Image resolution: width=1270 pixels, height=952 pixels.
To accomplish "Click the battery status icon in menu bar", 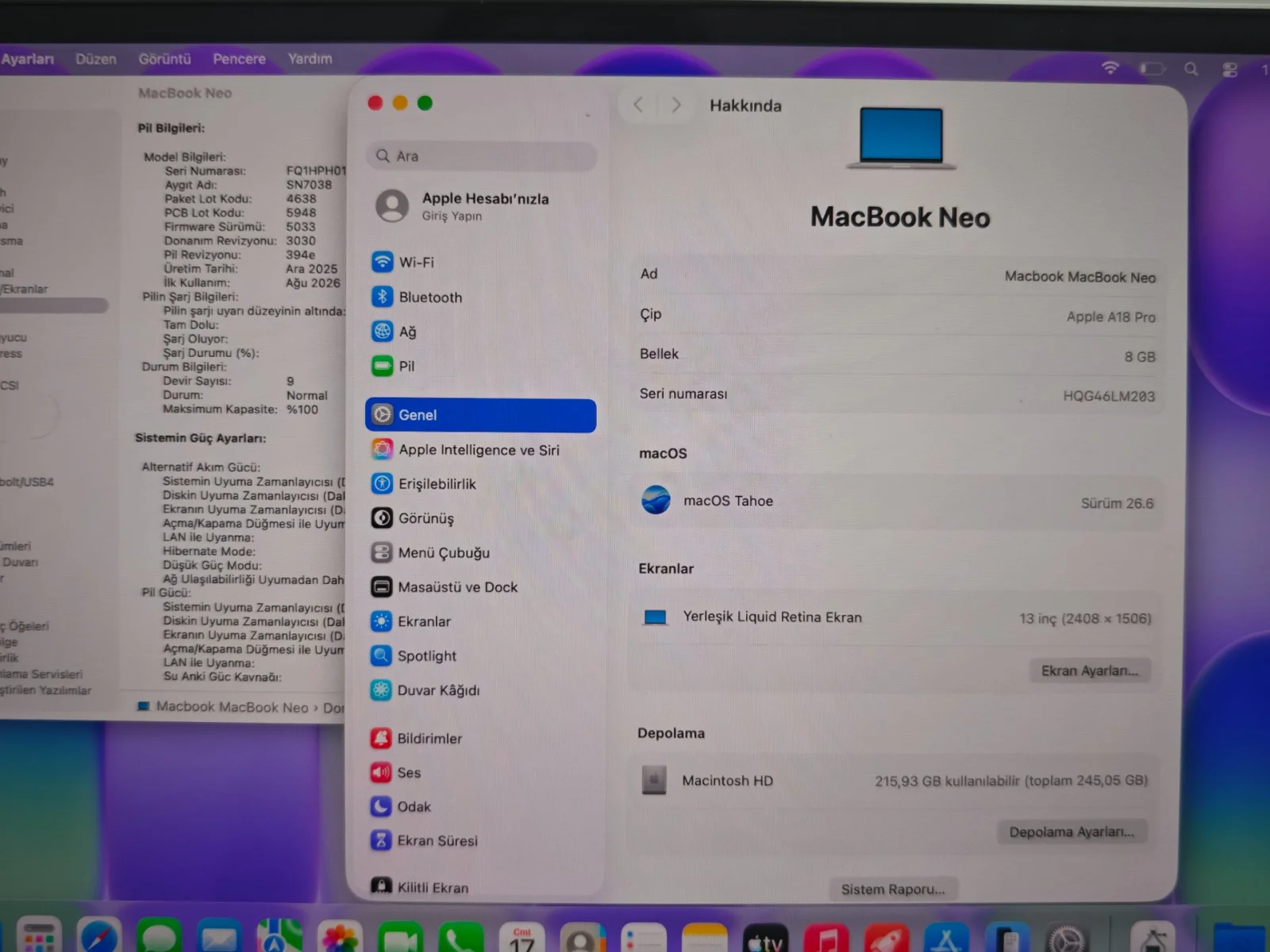I will tap(1152, 69).
